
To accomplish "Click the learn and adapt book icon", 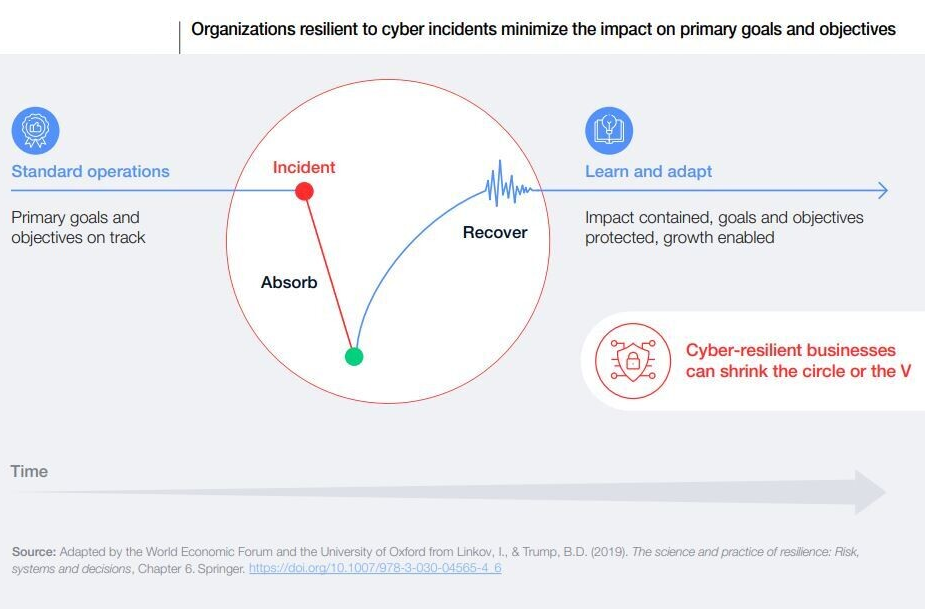I will [x=608, y=131].
